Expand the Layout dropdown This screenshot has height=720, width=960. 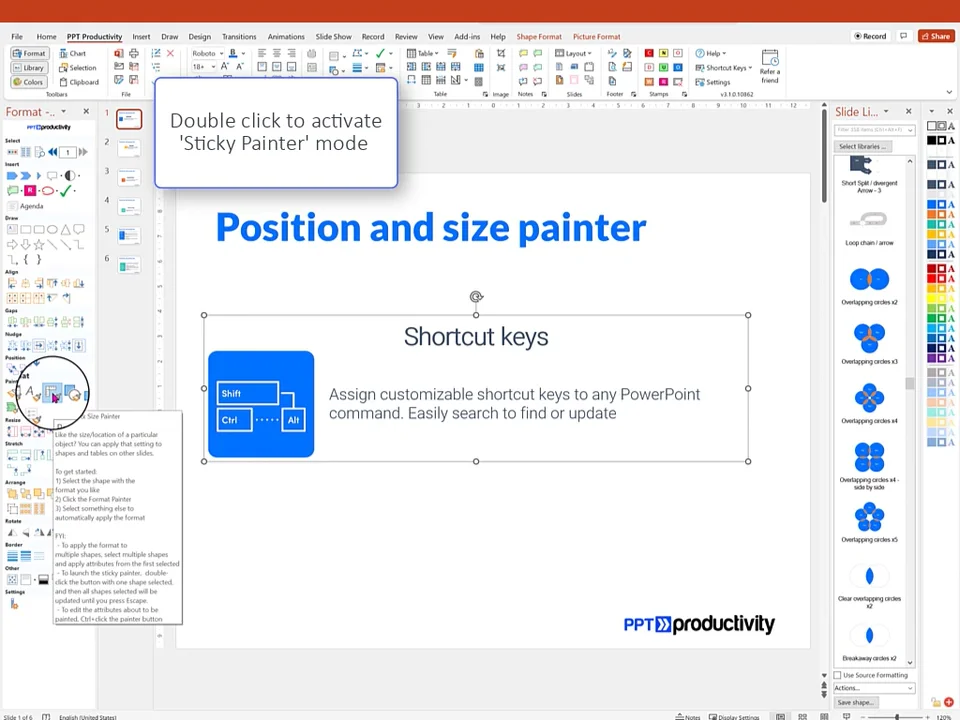(x=574, y=53)
